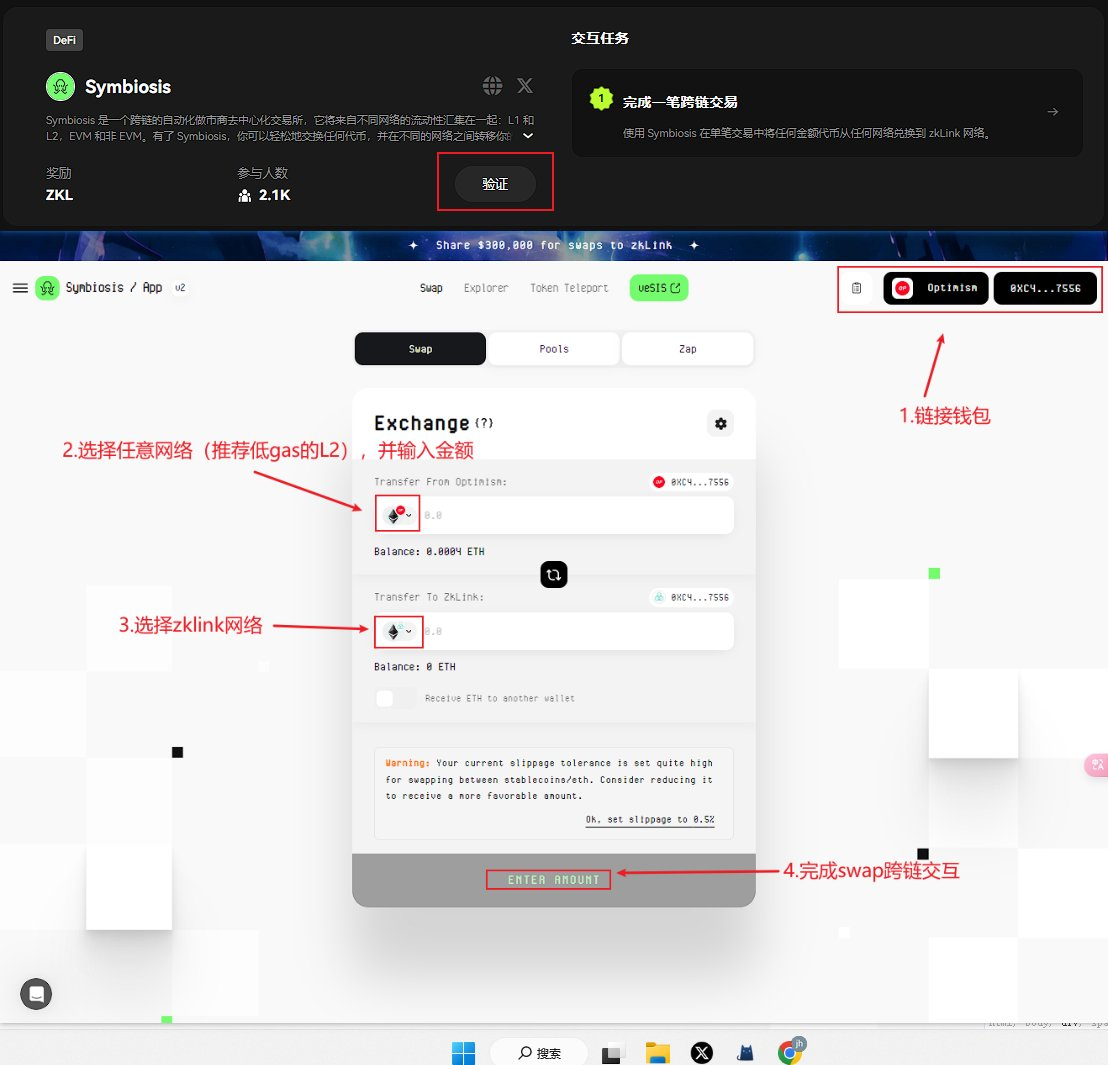
Task: Open the transaction history clipboard icon
Action: tap(856, 288)
